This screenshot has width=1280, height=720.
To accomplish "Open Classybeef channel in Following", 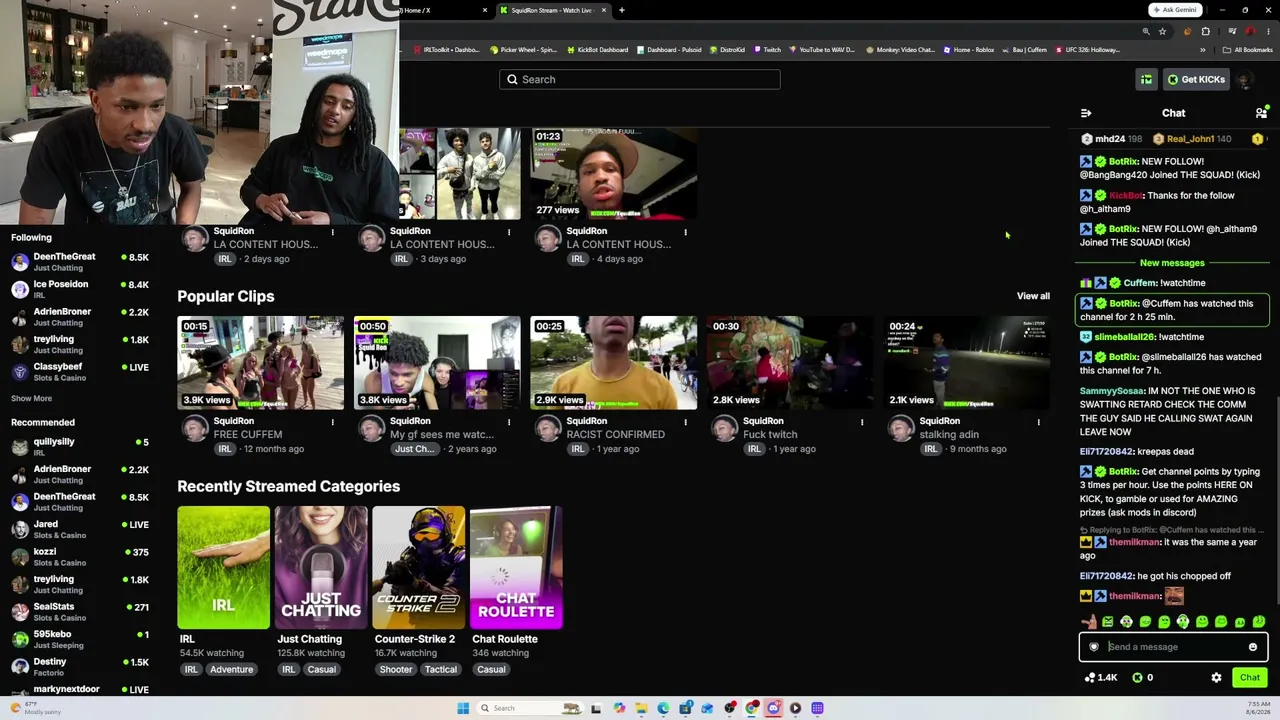I will coord(80,372).
